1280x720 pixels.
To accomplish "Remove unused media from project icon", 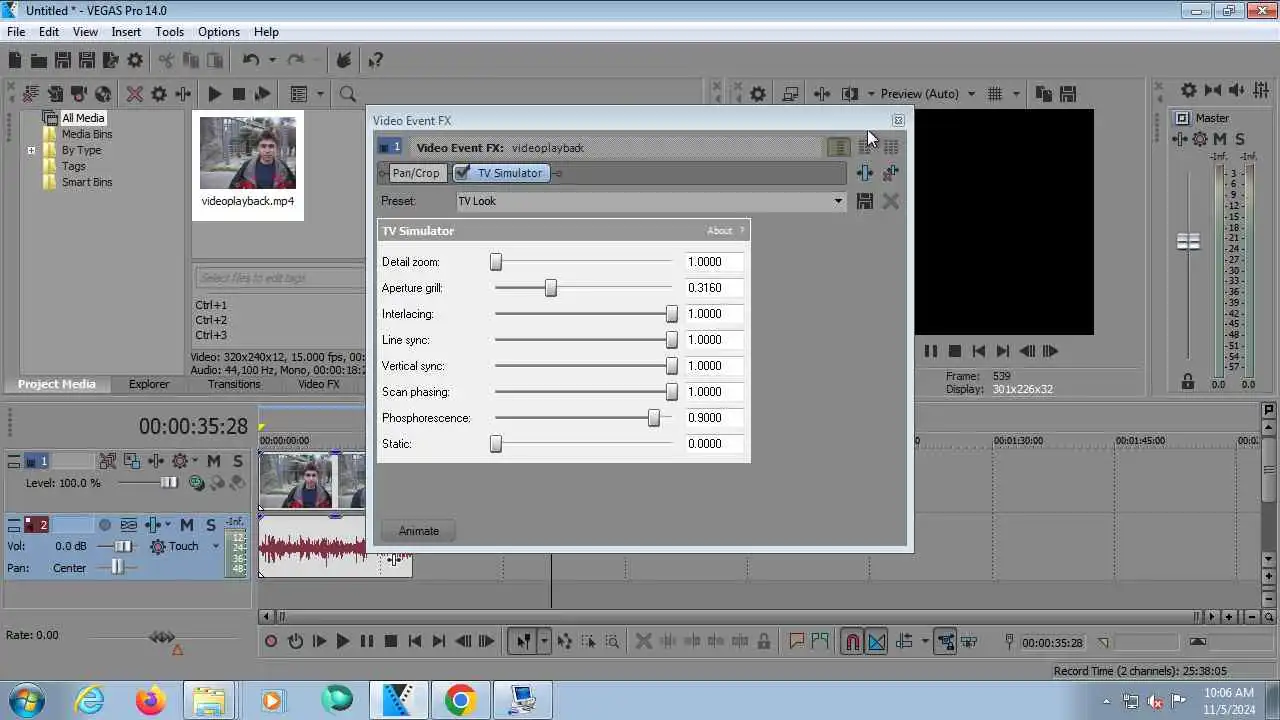I will [x=31, y=94].
